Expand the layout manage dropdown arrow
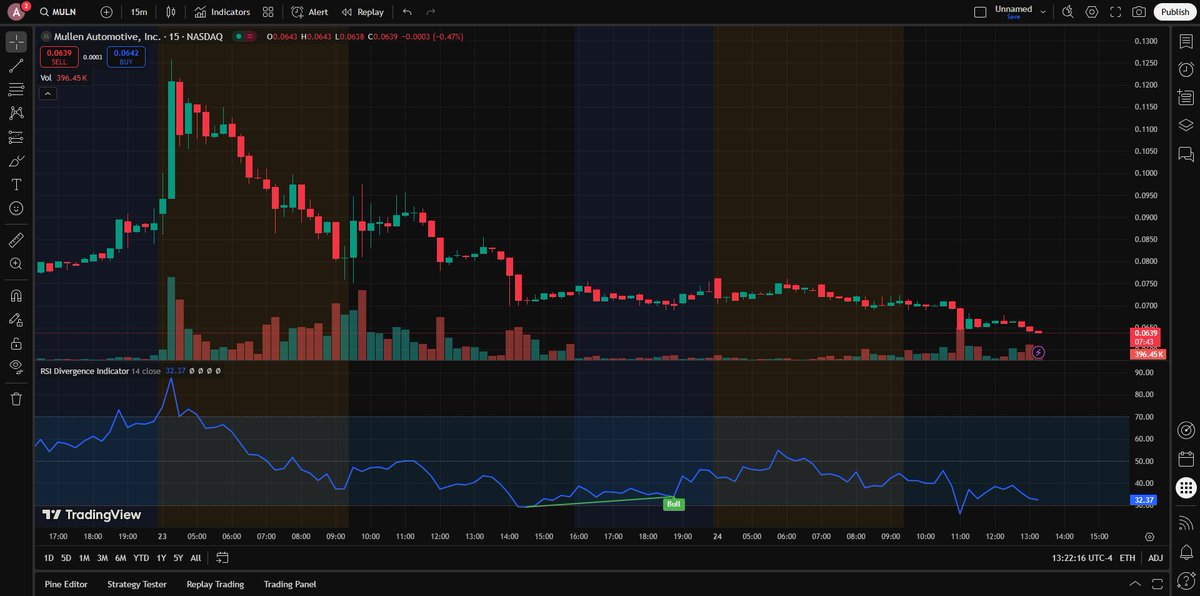Screen dimensions: 1200x596 1043,12
